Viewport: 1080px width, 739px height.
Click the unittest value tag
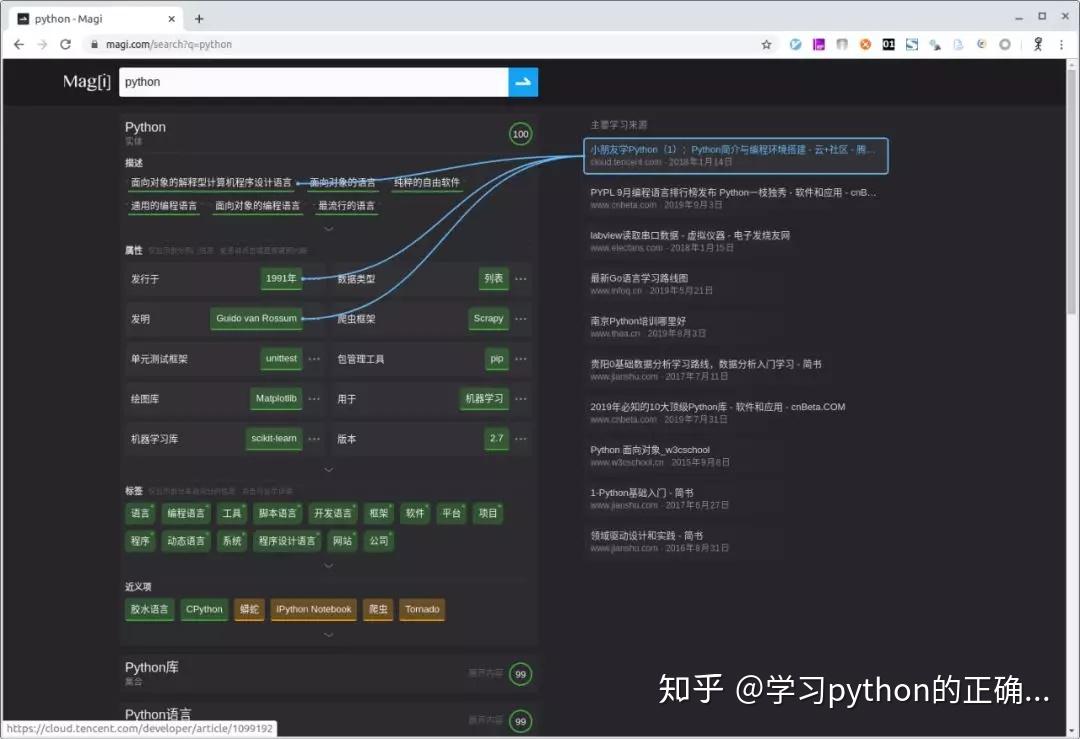click(281, 358)
